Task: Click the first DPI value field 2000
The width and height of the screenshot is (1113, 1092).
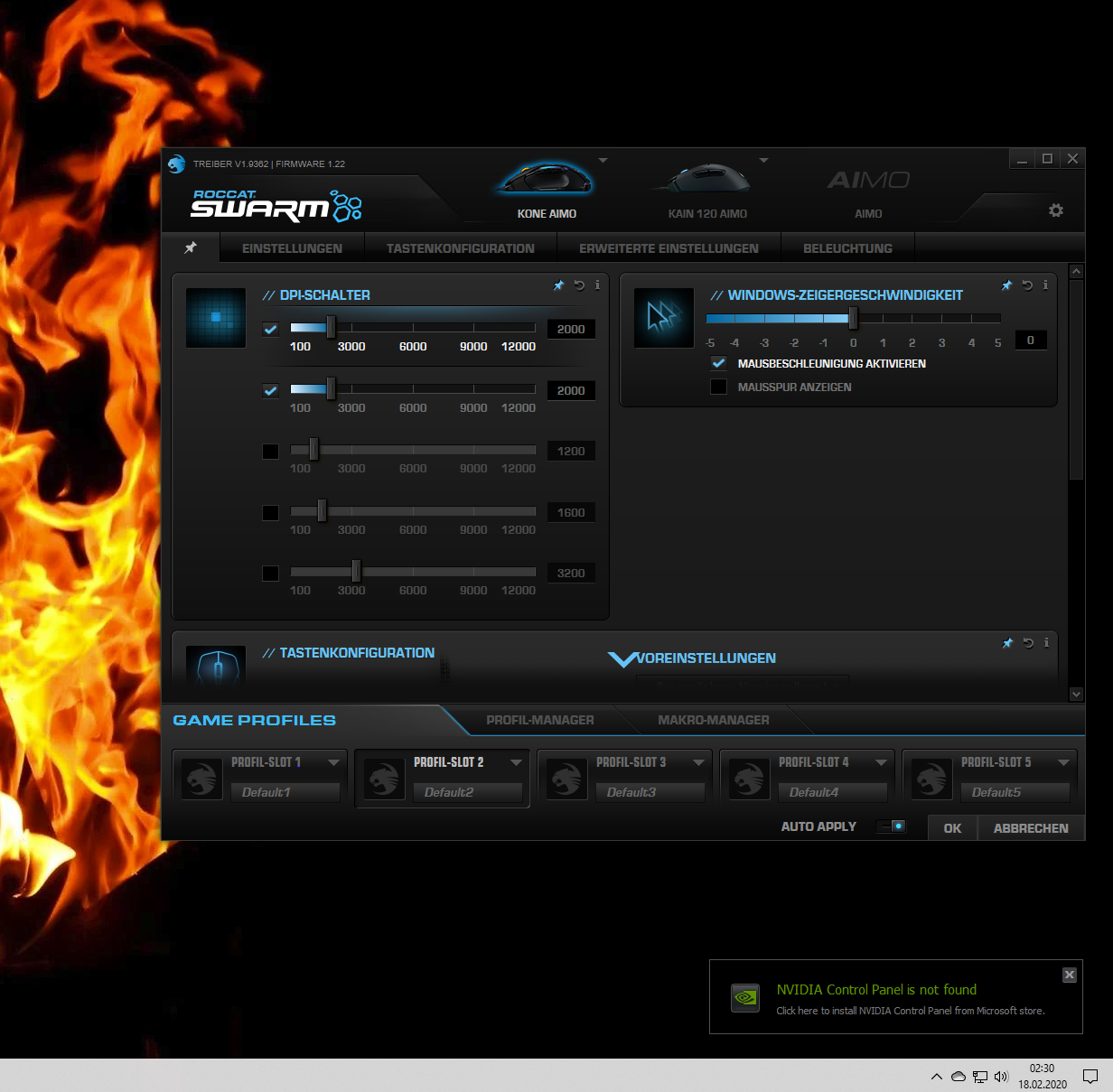Action: tap(571, 329)
